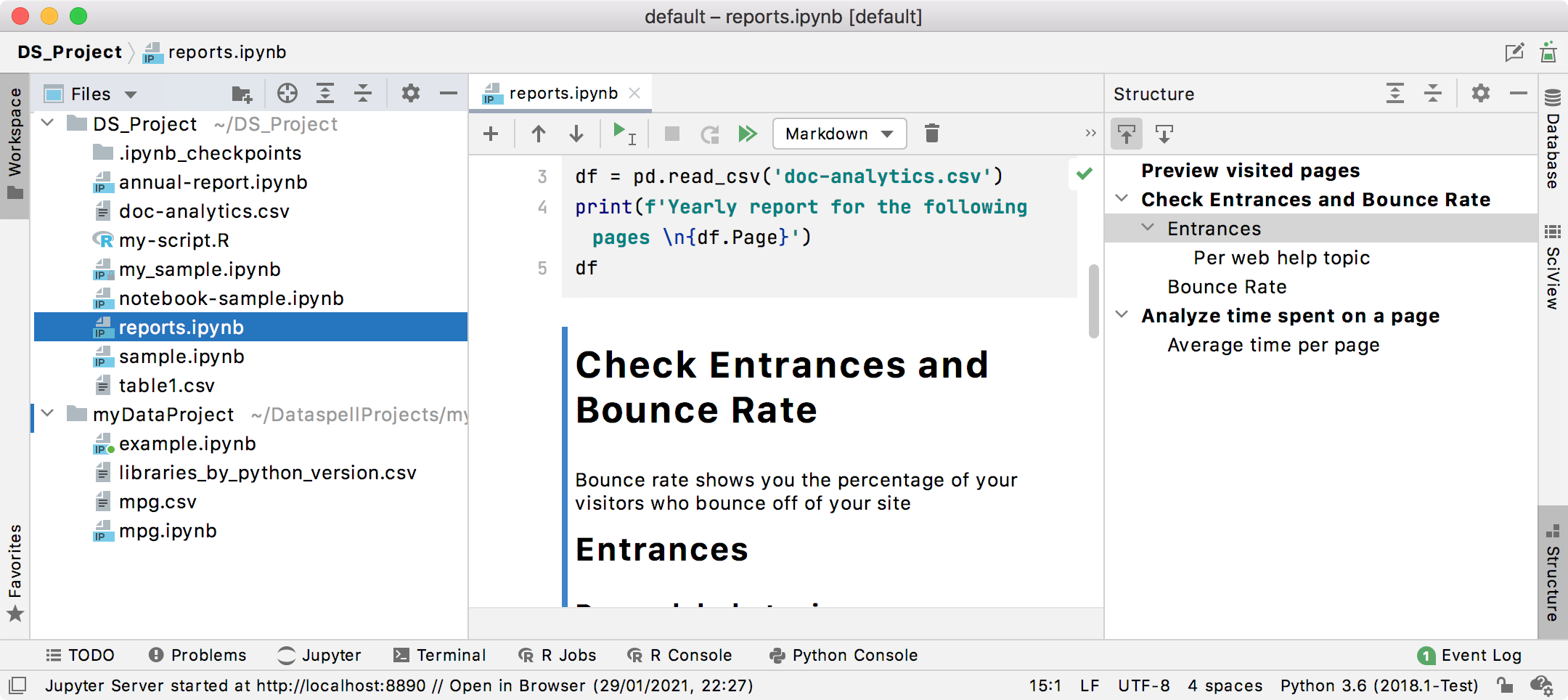Click the Run cell and select below icon
The width and height of the screenshot is (1568, 700).
coord(623,134)
